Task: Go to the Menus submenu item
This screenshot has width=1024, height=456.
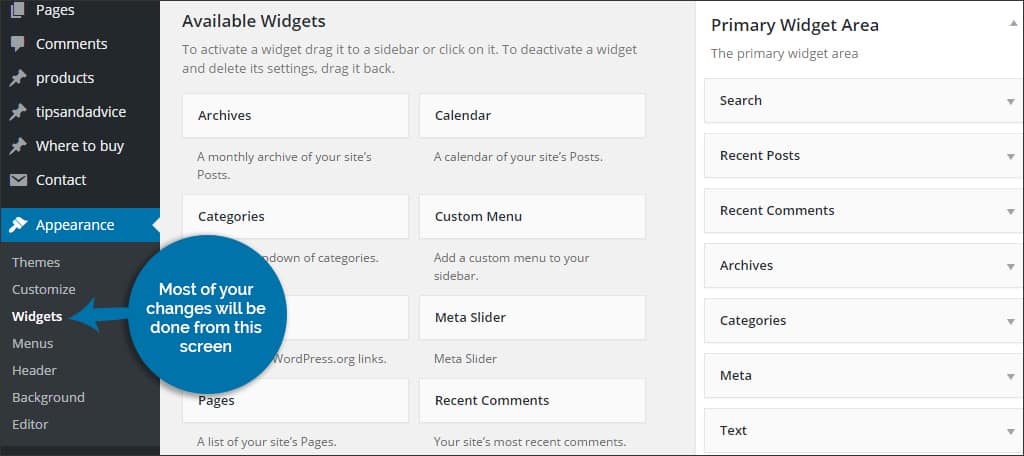Action: [x=33, y=343]
